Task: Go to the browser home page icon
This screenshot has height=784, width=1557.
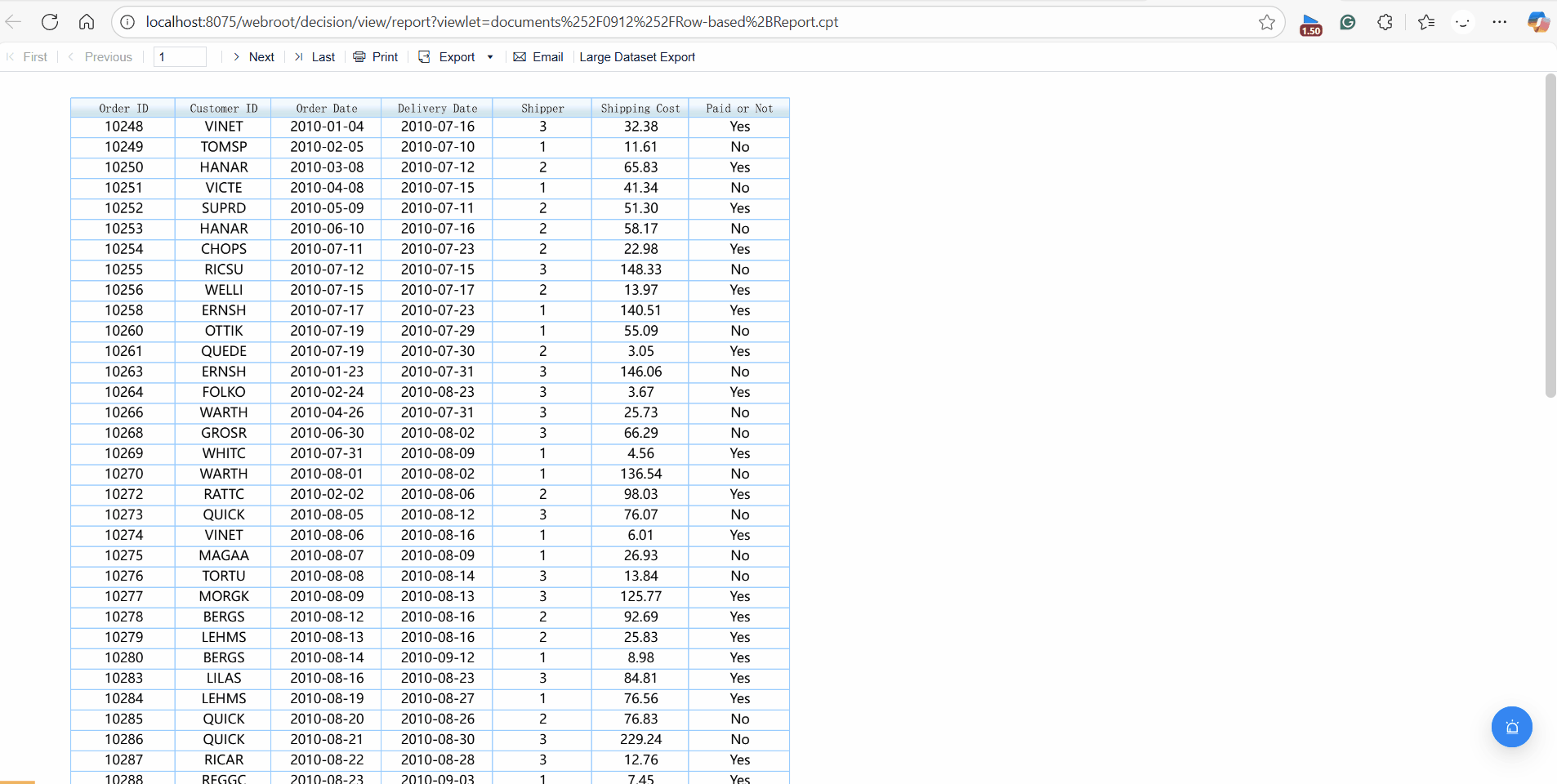Action: (x=87, y=22)
